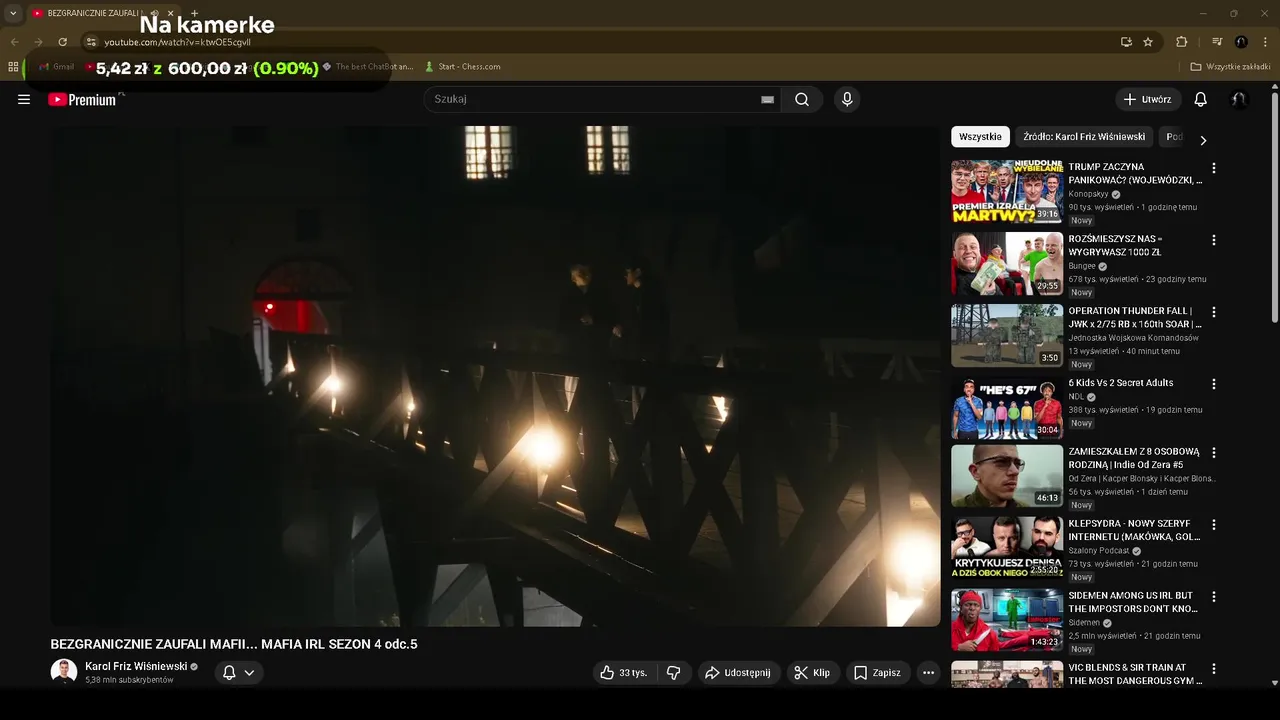This screenshot has height=720, width=1280.
Task: Click the page vertical scrollbar
Action: coord(1275,205)
